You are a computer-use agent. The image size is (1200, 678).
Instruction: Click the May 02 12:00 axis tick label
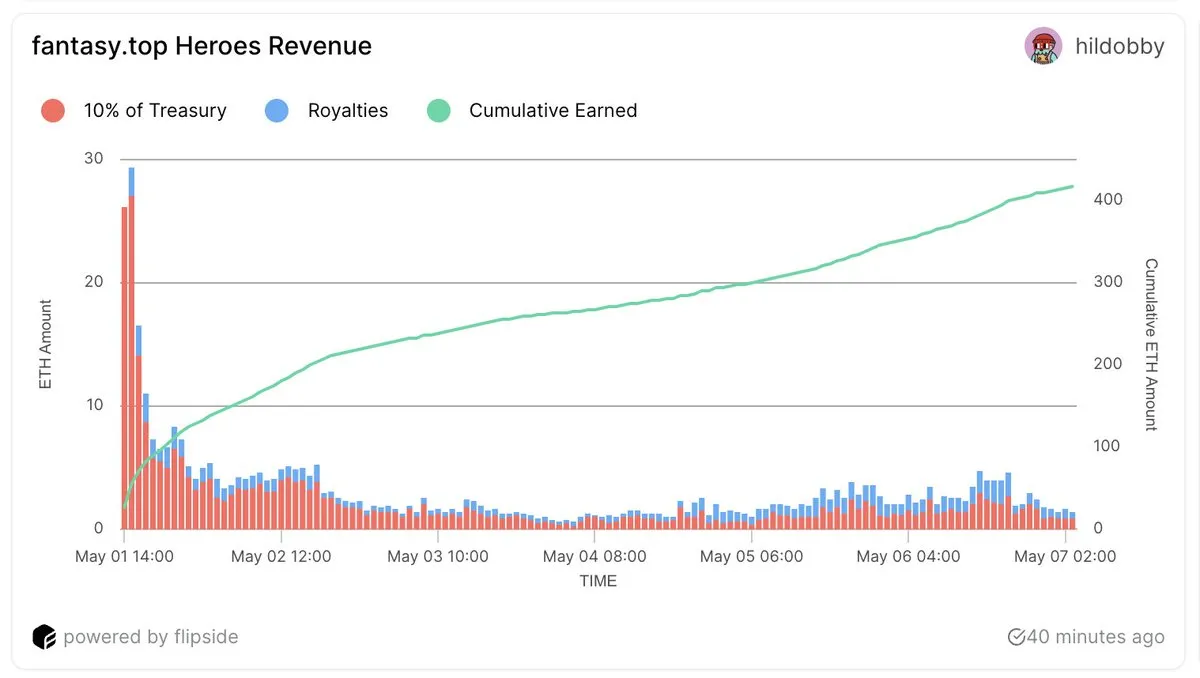(x=281, y=557)
